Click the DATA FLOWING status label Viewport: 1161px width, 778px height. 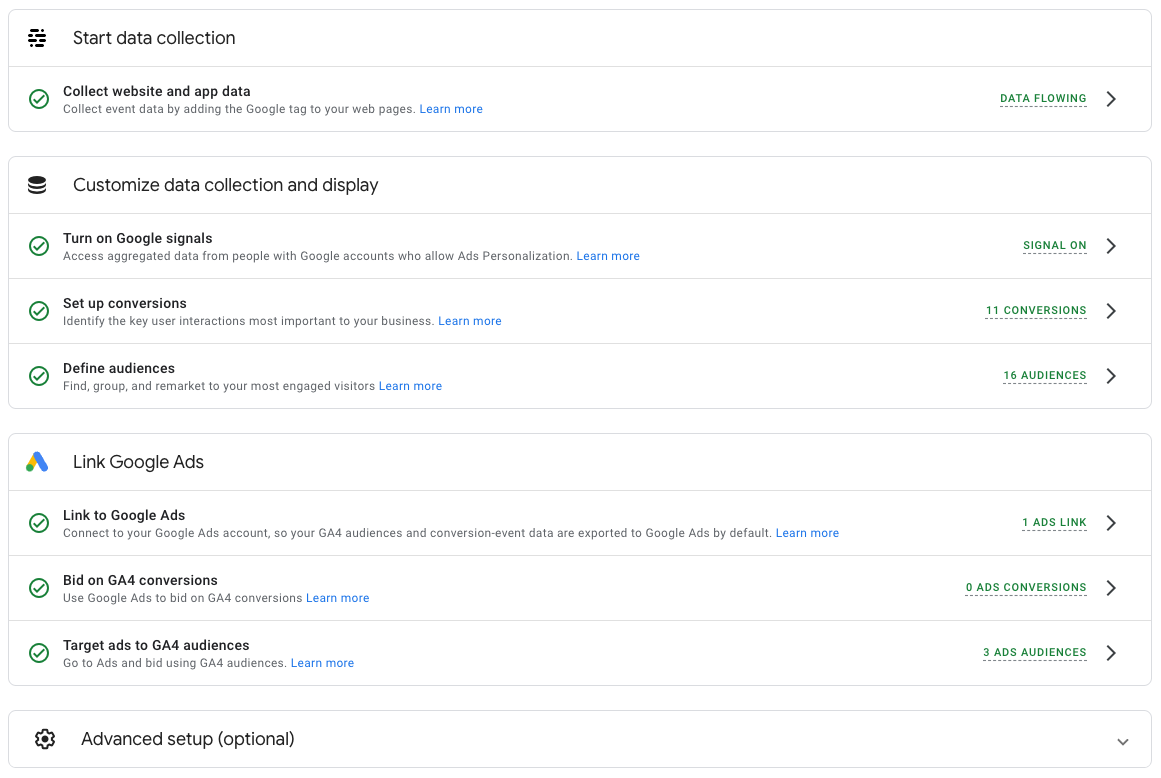(1043, 99)
